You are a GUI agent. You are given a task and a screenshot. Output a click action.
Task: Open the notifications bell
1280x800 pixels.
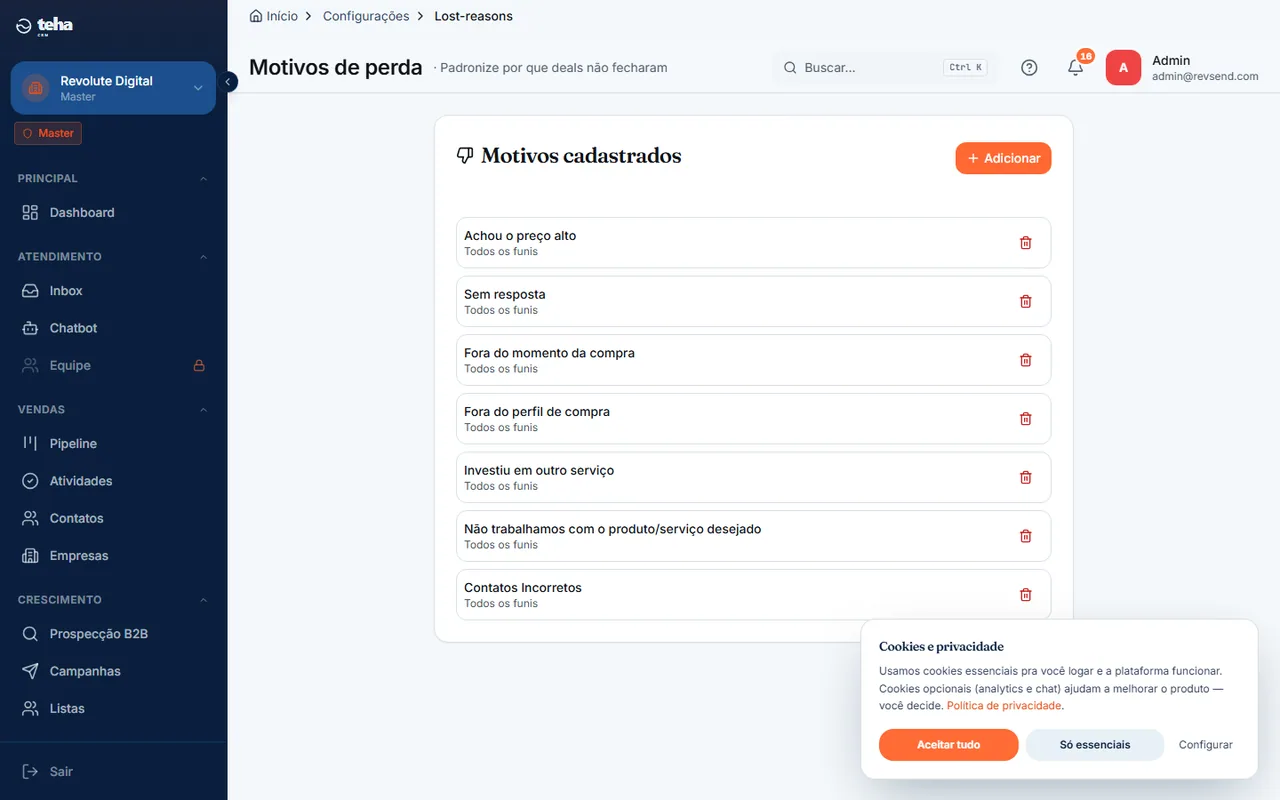point(1076,68)
